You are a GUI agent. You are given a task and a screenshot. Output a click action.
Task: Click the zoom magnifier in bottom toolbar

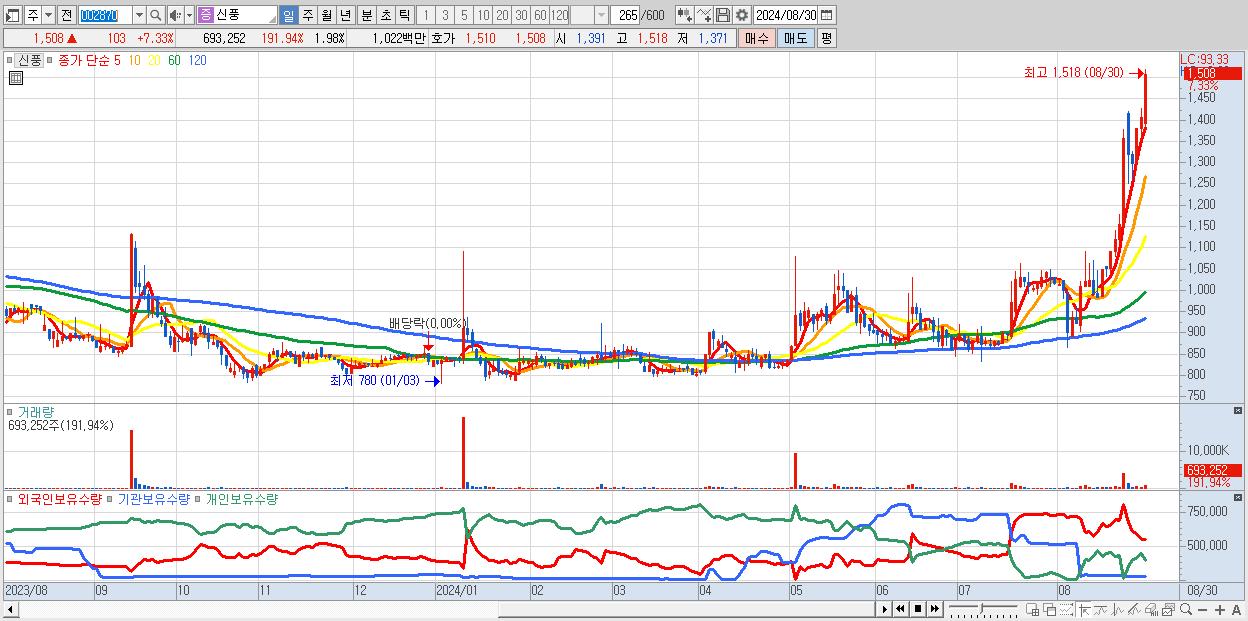(x=1186, y=609)
